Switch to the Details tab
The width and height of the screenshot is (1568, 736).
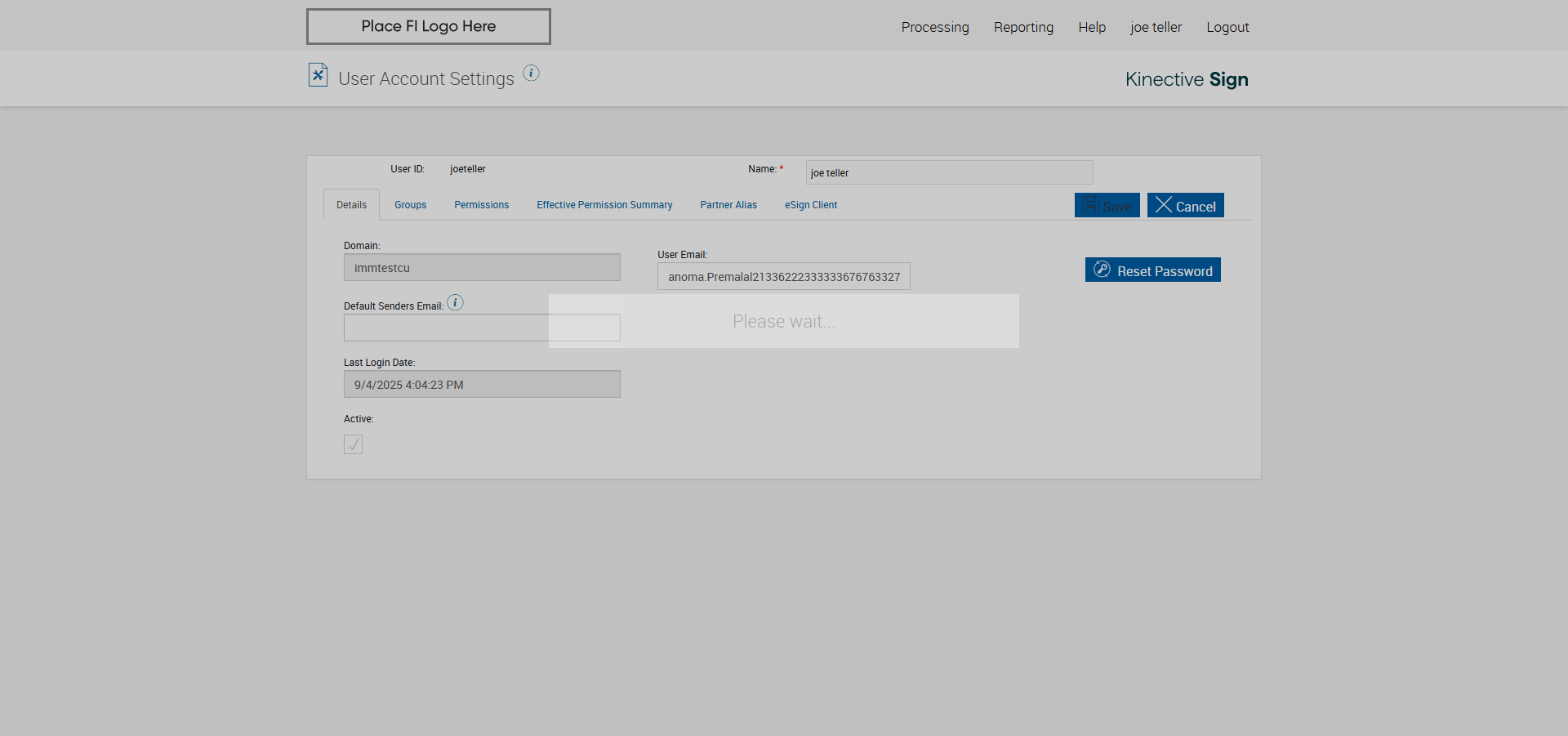coord(351,205)
